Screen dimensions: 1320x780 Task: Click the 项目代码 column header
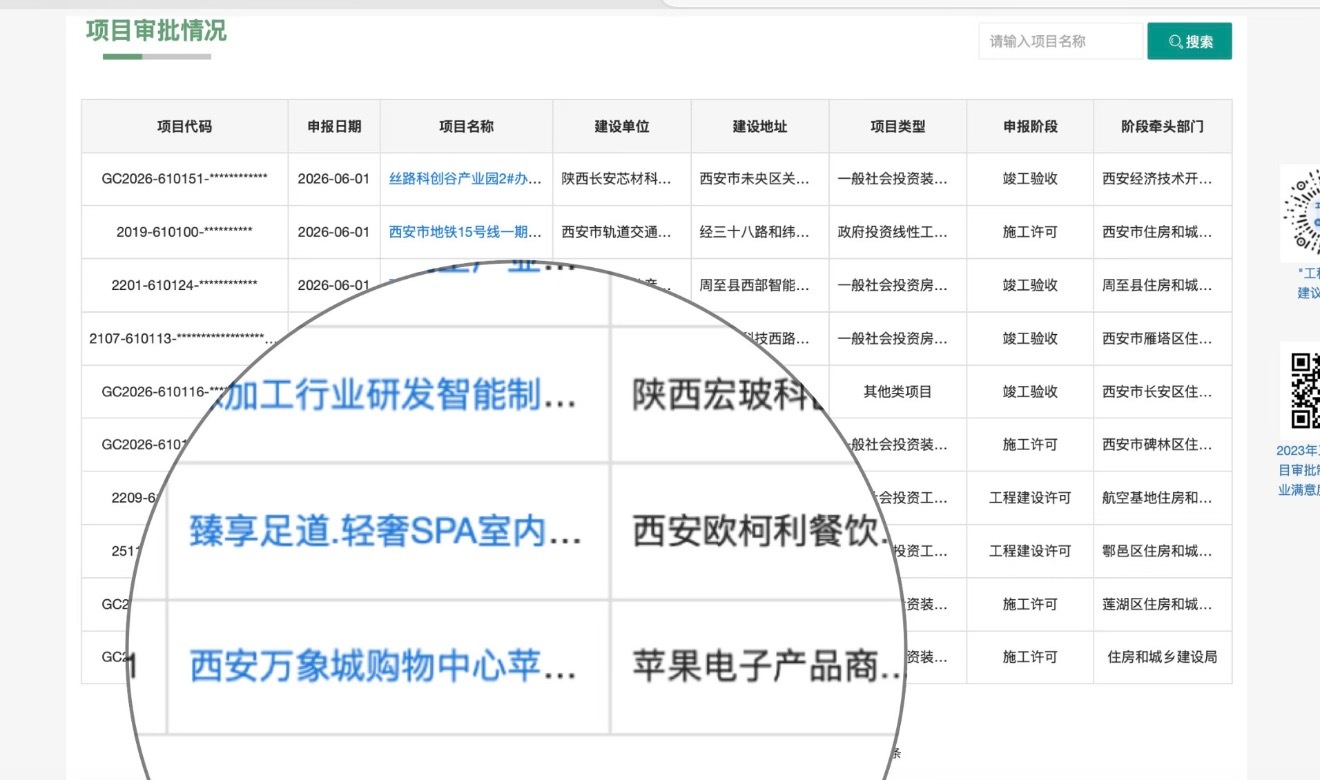point(185,127)
